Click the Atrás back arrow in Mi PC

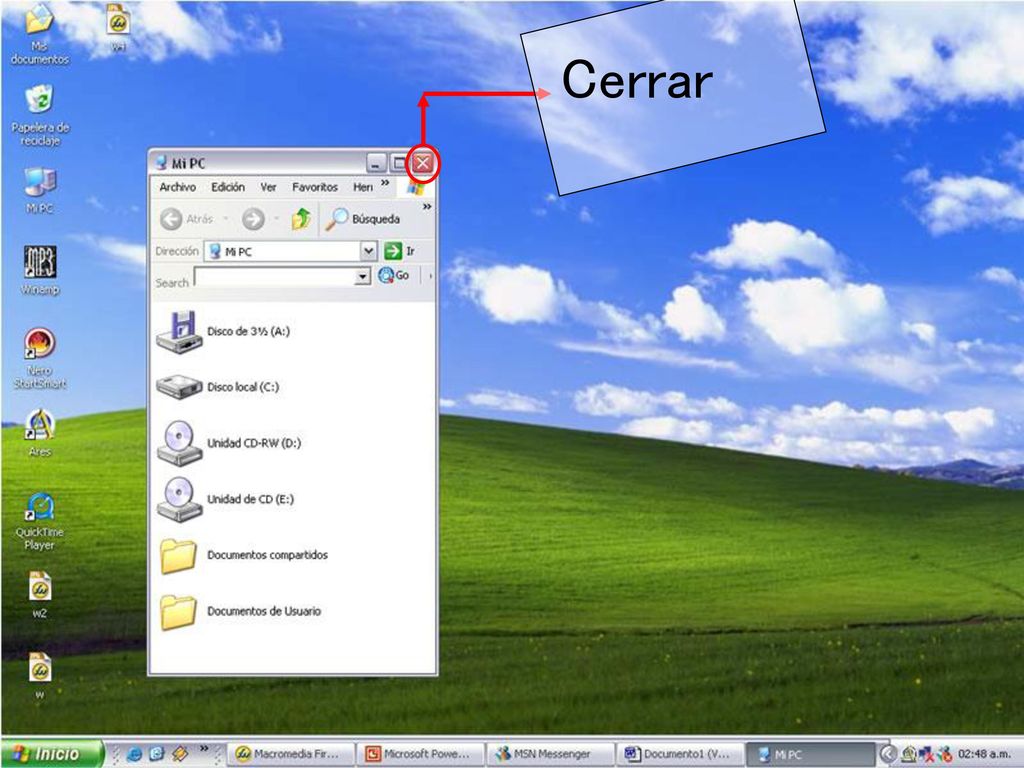[x=186, y=219]
